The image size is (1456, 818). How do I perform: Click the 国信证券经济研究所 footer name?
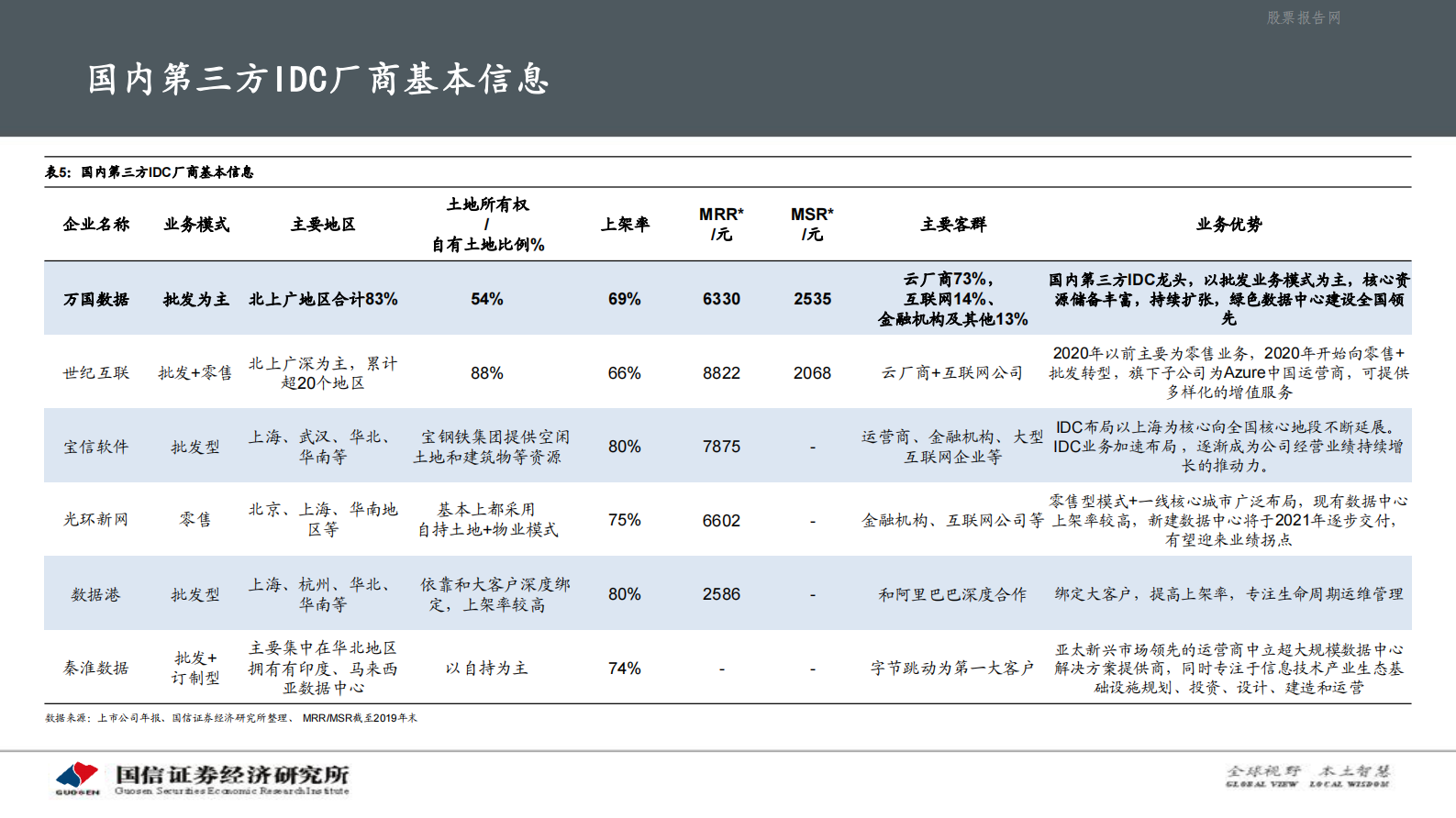click(x=232, y=775)
